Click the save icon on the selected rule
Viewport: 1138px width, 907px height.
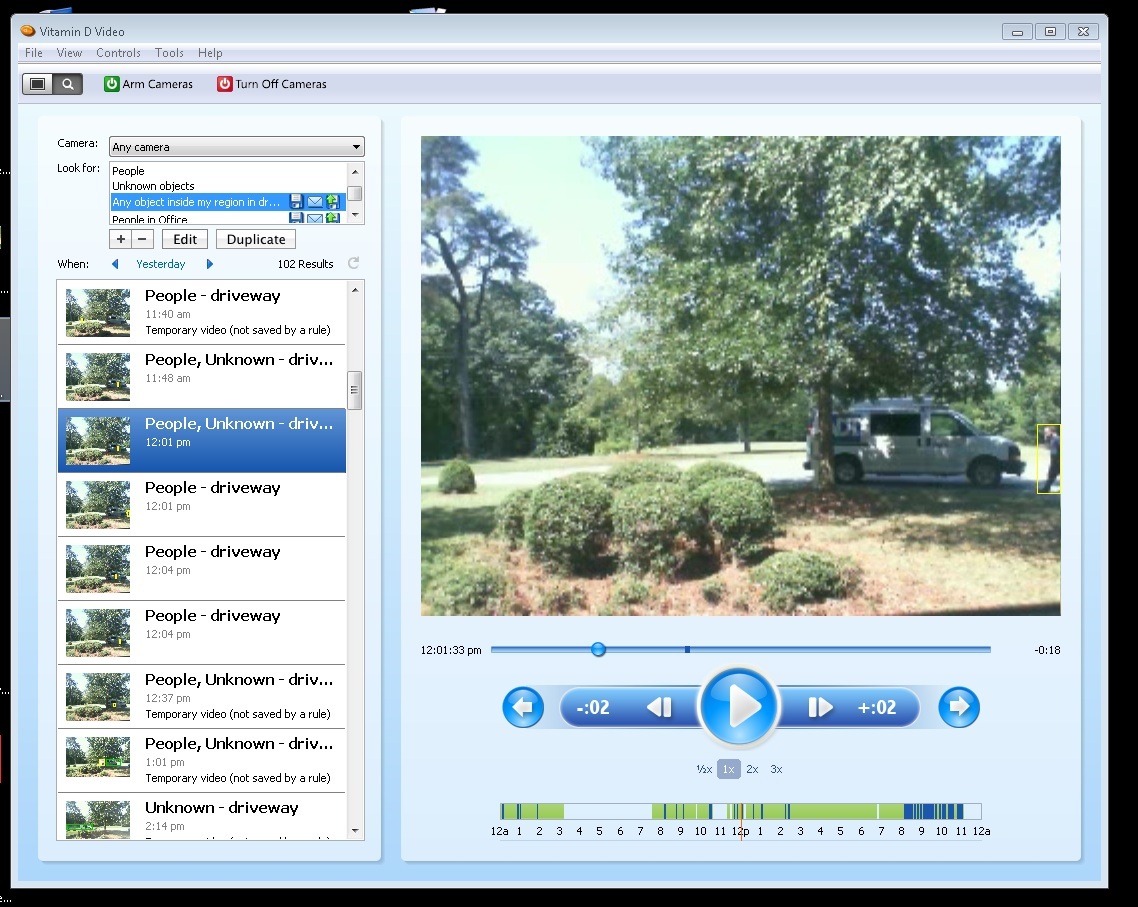tap(296, 201)
